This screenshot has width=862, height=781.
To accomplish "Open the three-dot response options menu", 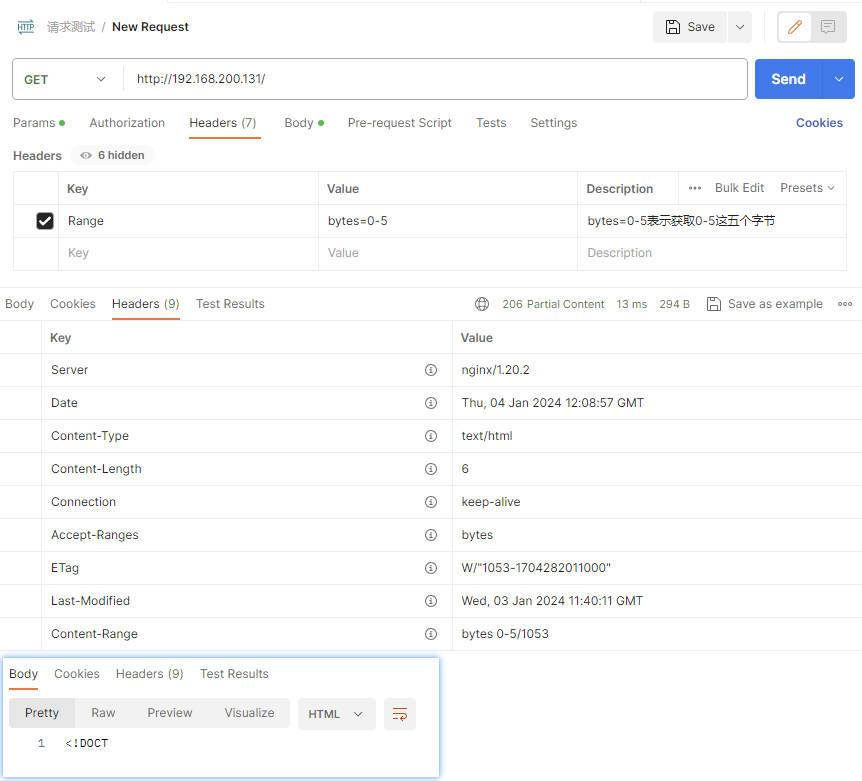I will coord(845,304).
